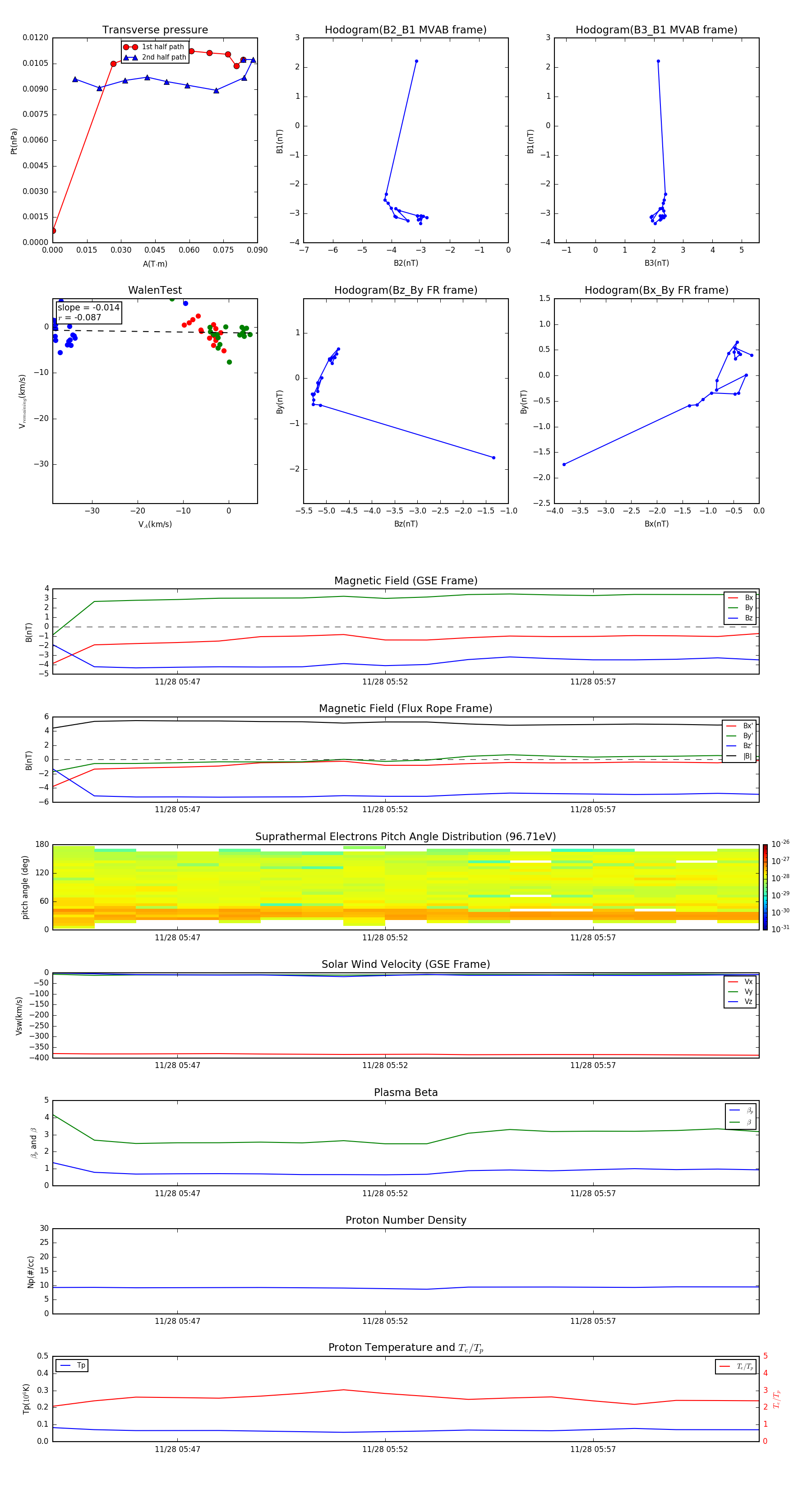Click the first red point at origin in Transverse pressure

pyautogui.click(x=53, y=231)
